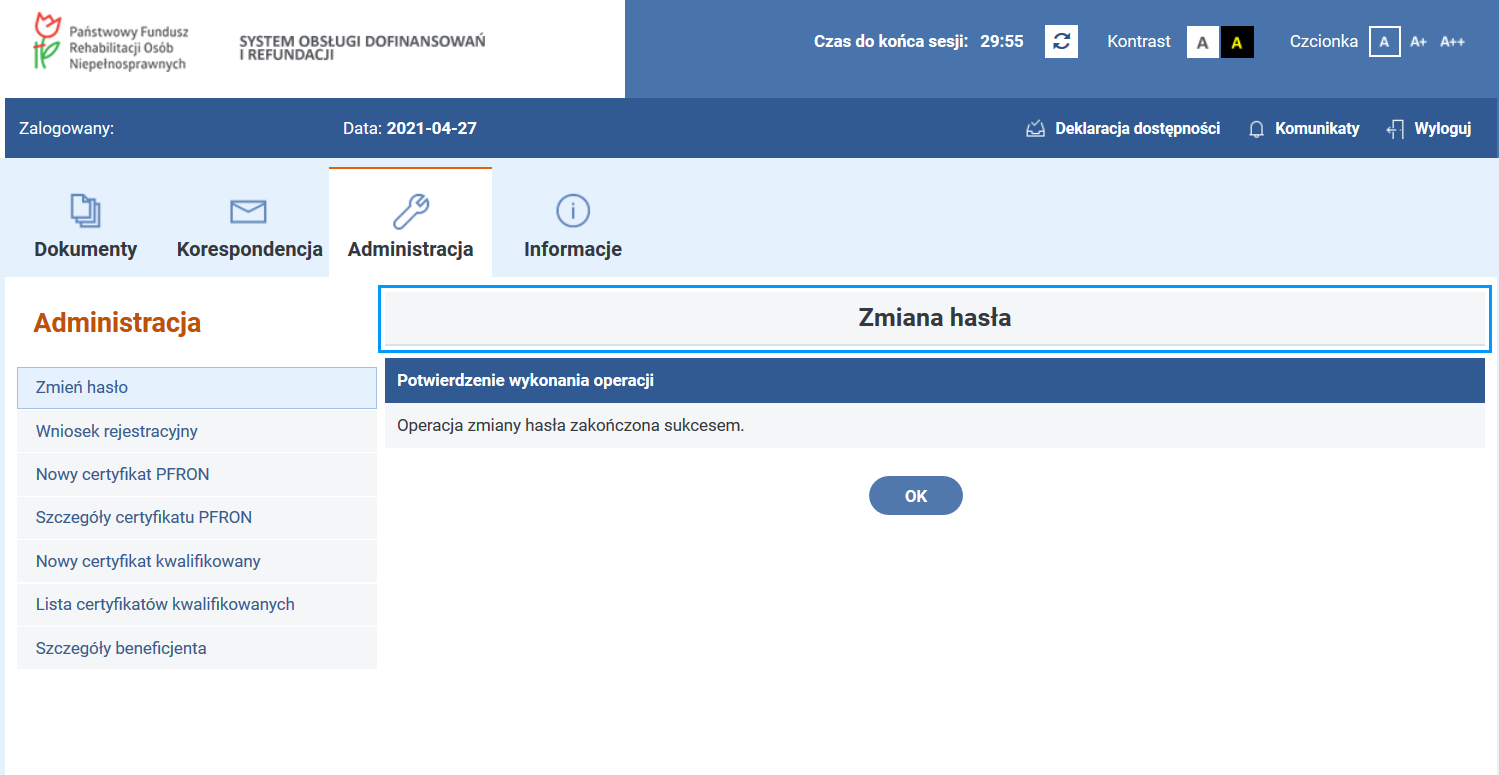This screenshot has height=775, width=1499.
Task: Click the Zalogowany label
Action: pos(67,128)
